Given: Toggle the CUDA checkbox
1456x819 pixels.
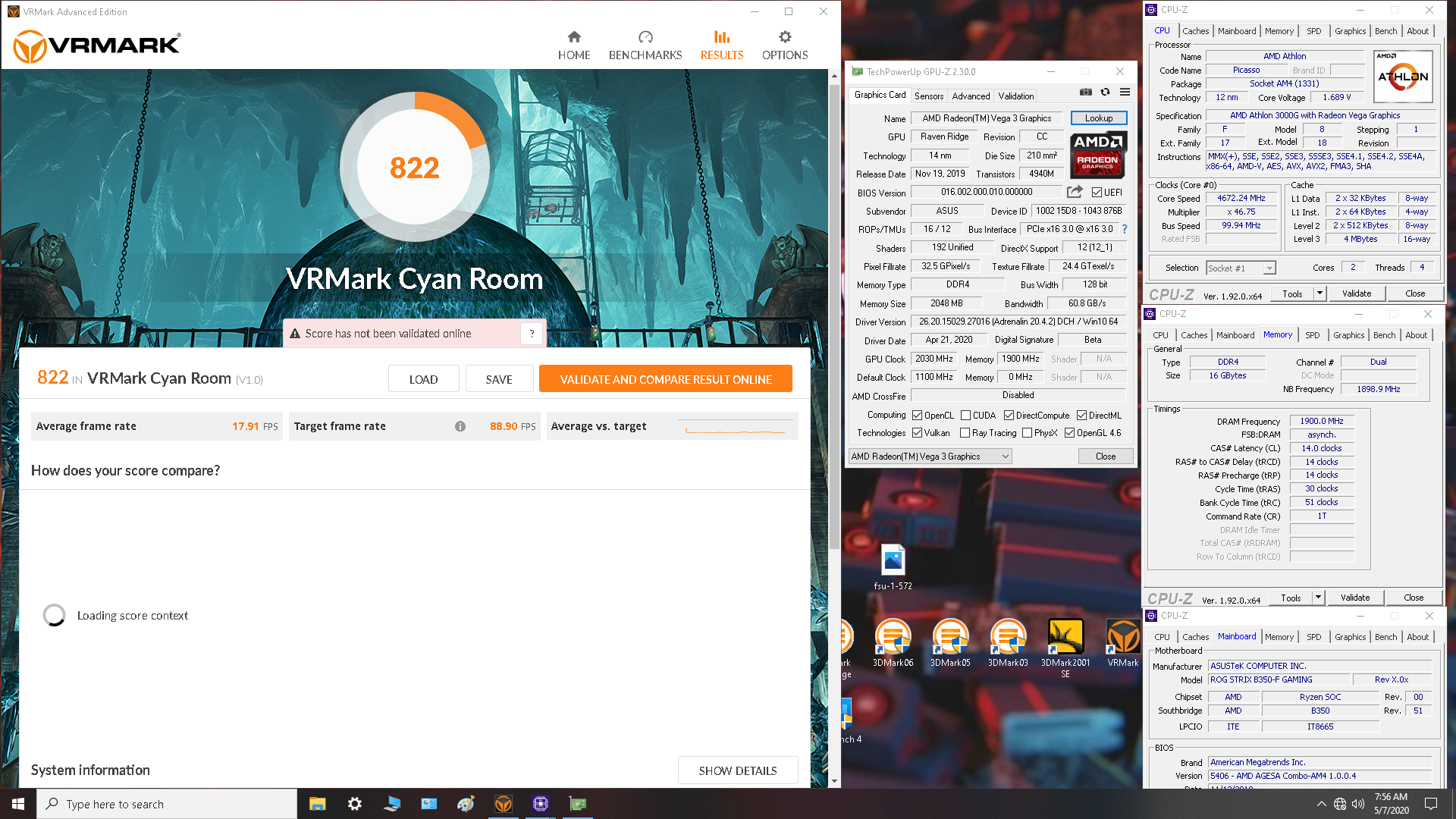Looking at the screenshot, I should (x=965, y=416).
